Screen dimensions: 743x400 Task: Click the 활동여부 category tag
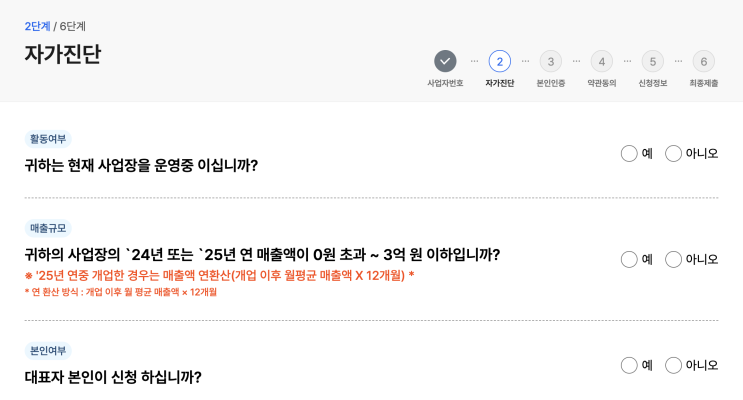click(48, 139)
